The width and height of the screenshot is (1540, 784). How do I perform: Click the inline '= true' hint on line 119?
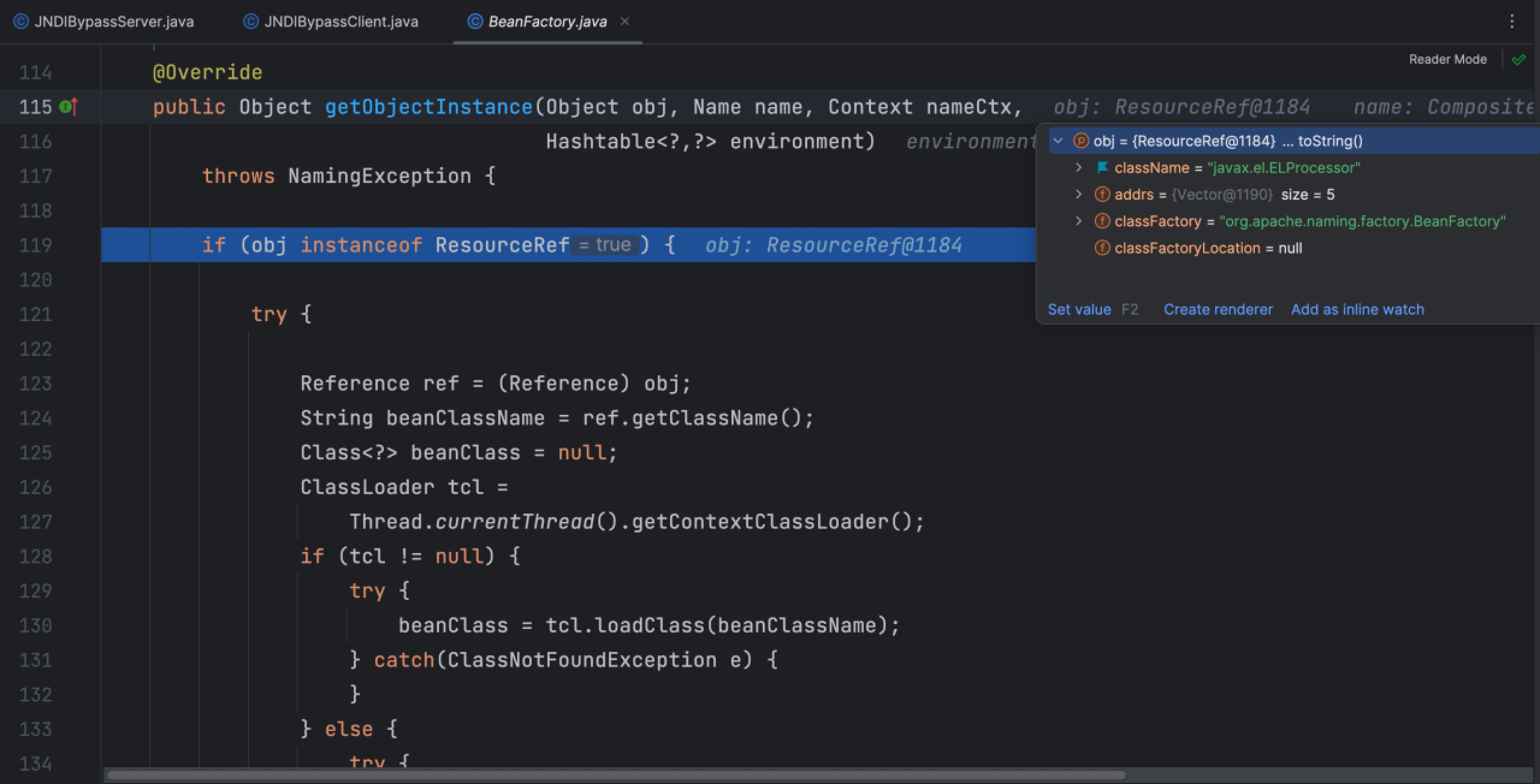(605, 245)
